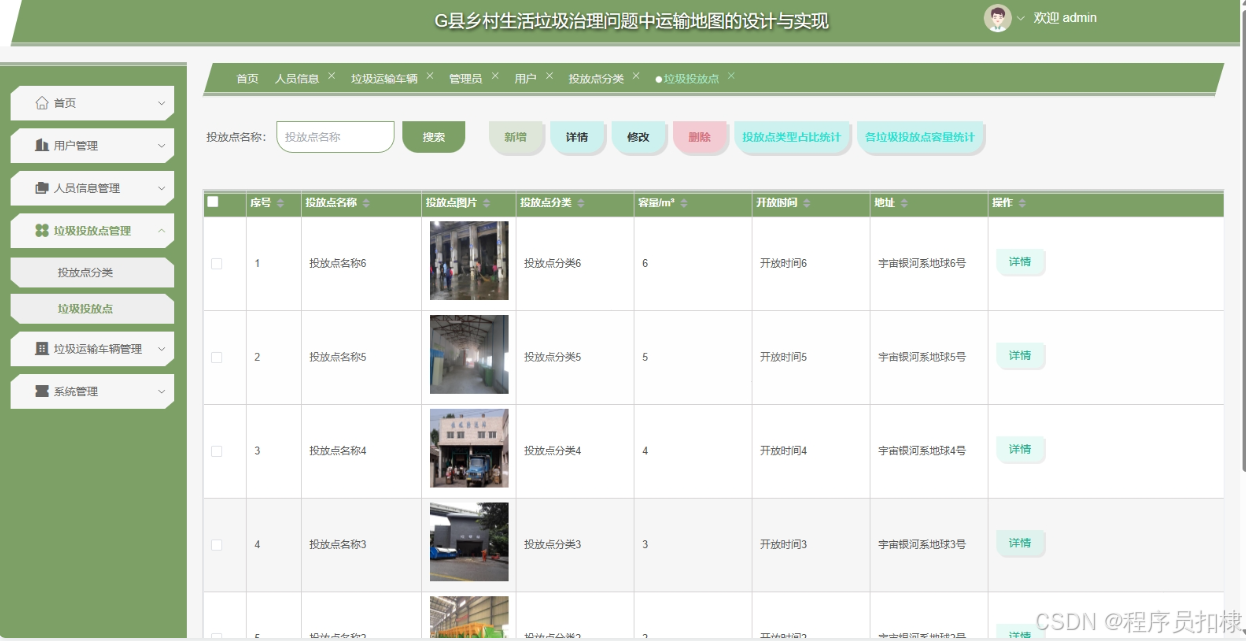Screen dimensions: 1246x641
Task: Sort by 开放时间 column arrows
Action: [x=807, y=203]
